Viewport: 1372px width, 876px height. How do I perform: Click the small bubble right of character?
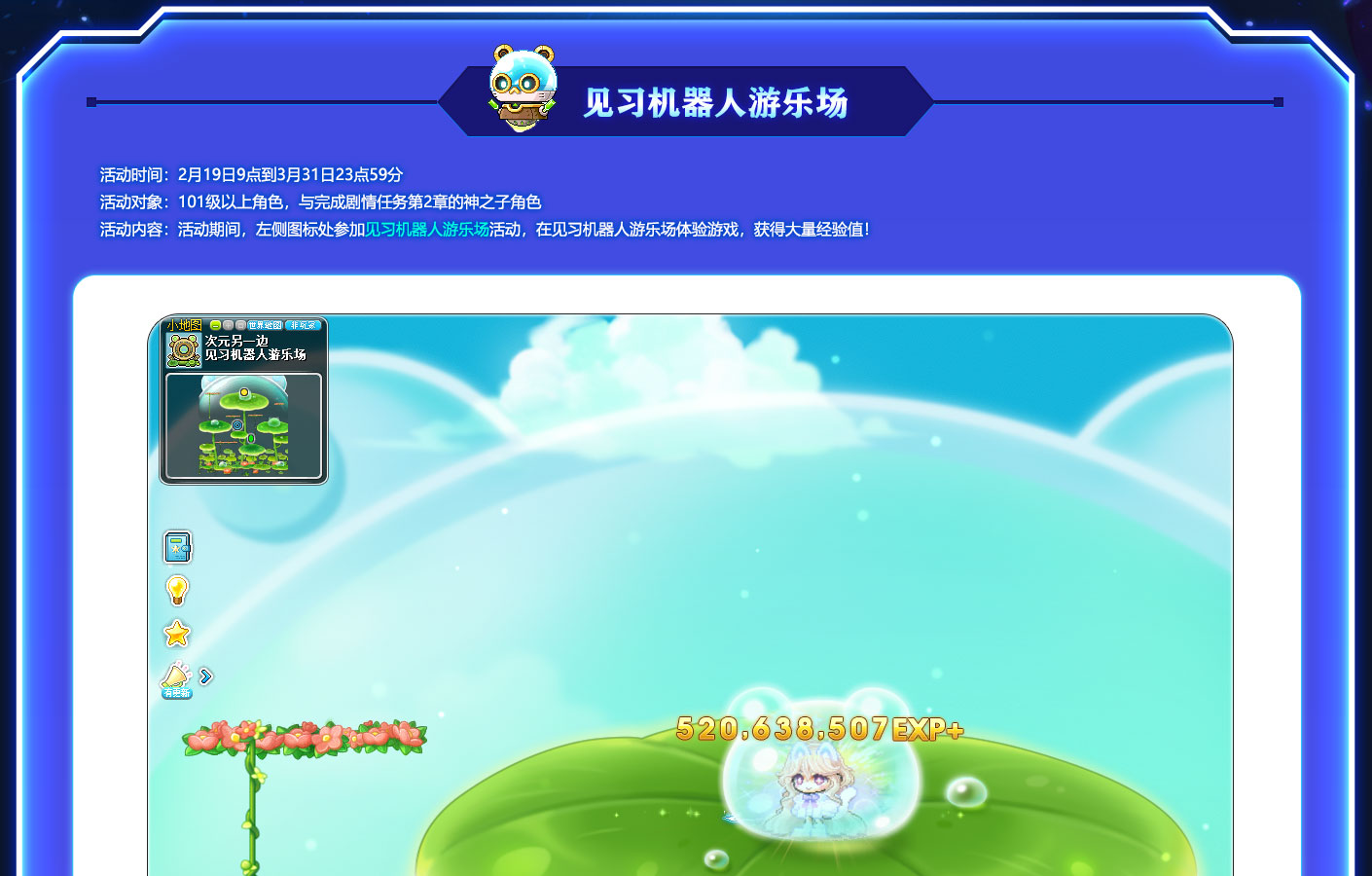[x=965, y=792]
